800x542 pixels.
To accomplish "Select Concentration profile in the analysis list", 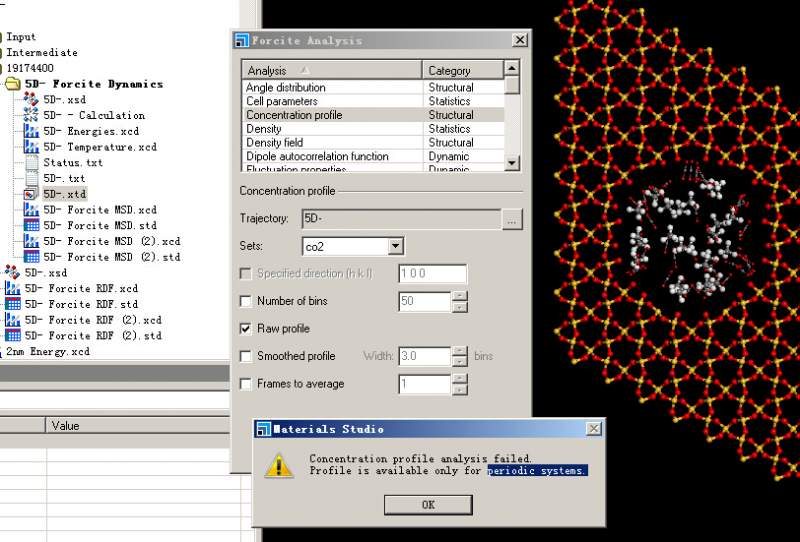I will [373, 115].
